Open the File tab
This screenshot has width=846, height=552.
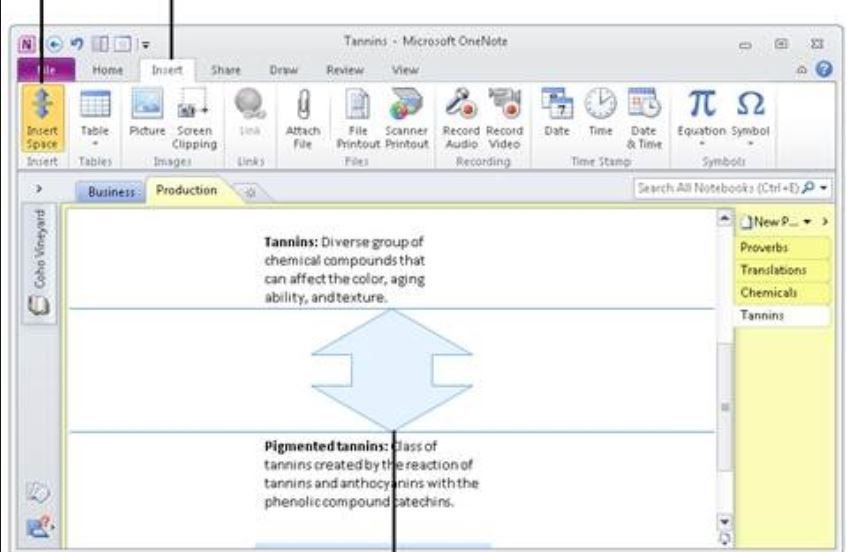point(46,70)
